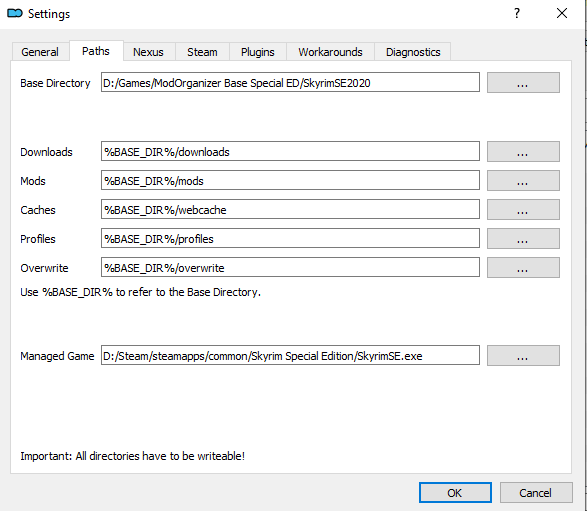Click into the Mods path field
This screenshot has width=587, height=511.
point(290,180)
